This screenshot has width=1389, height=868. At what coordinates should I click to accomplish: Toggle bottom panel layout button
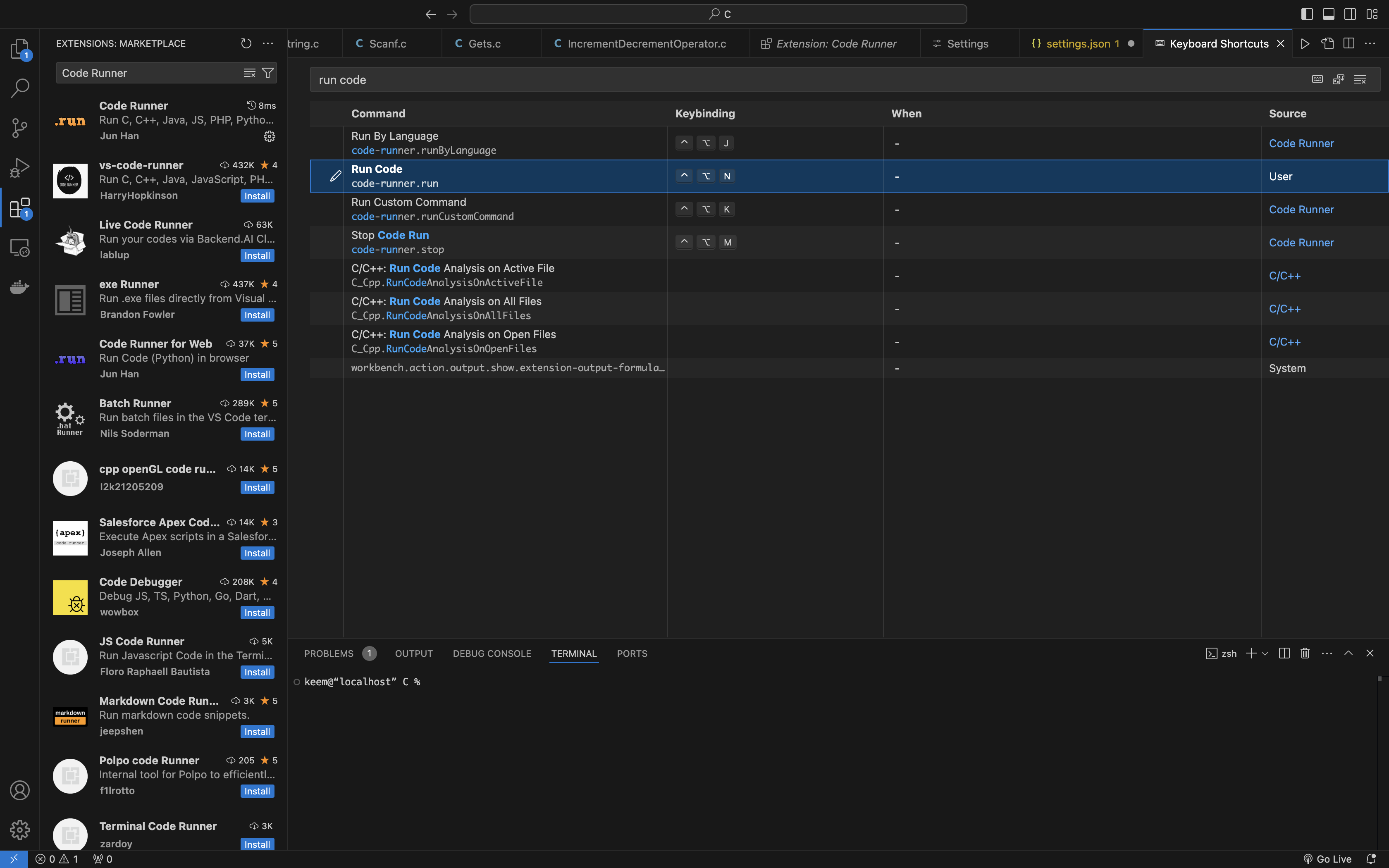1329,14
